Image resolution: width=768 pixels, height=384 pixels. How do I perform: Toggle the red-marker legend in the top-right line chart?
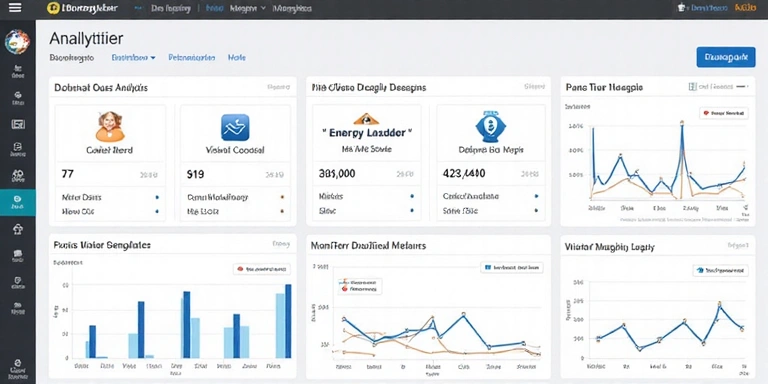[x=723, y=113]
